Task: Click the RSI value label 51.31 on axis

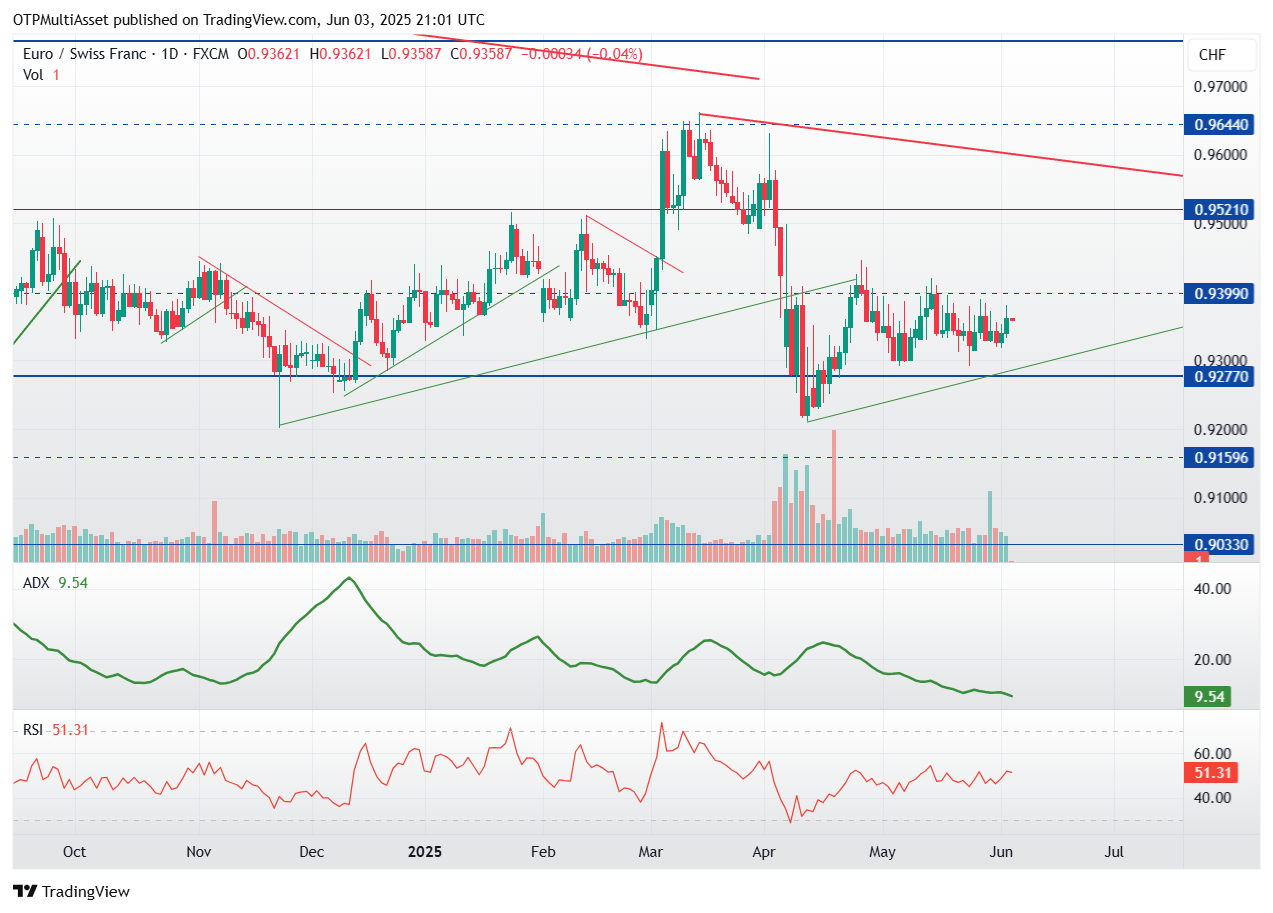Action: pyautogui.click(x=1212, y=772)
